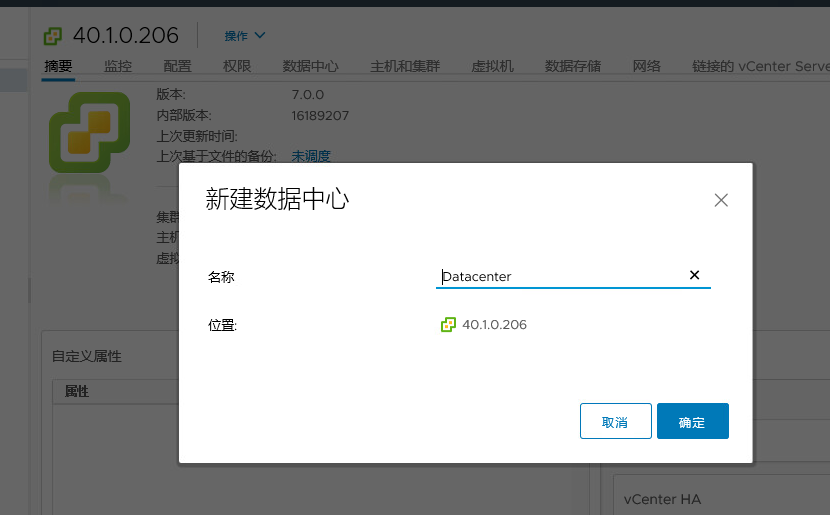
Task: Clear the name field with its X icon
Action: [694, 275]
